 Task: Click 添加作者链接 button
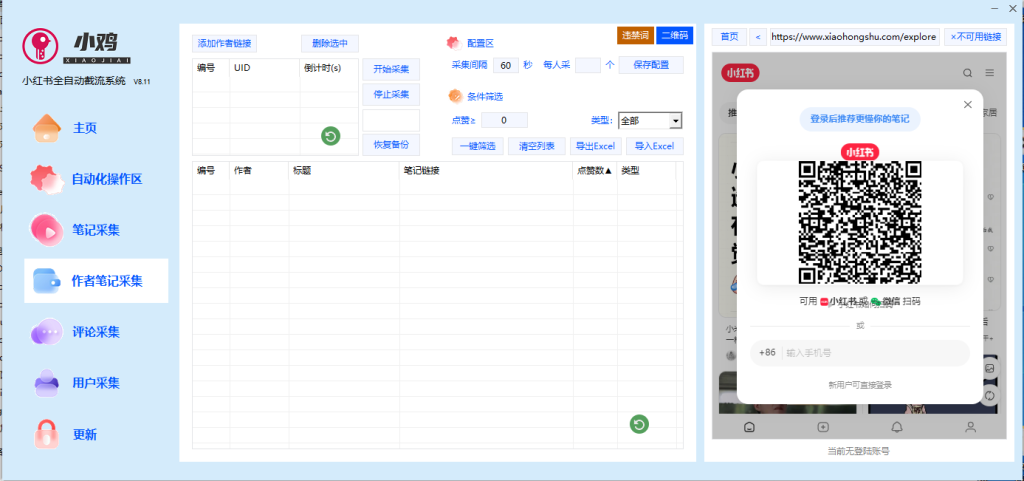tap(224, 44)
